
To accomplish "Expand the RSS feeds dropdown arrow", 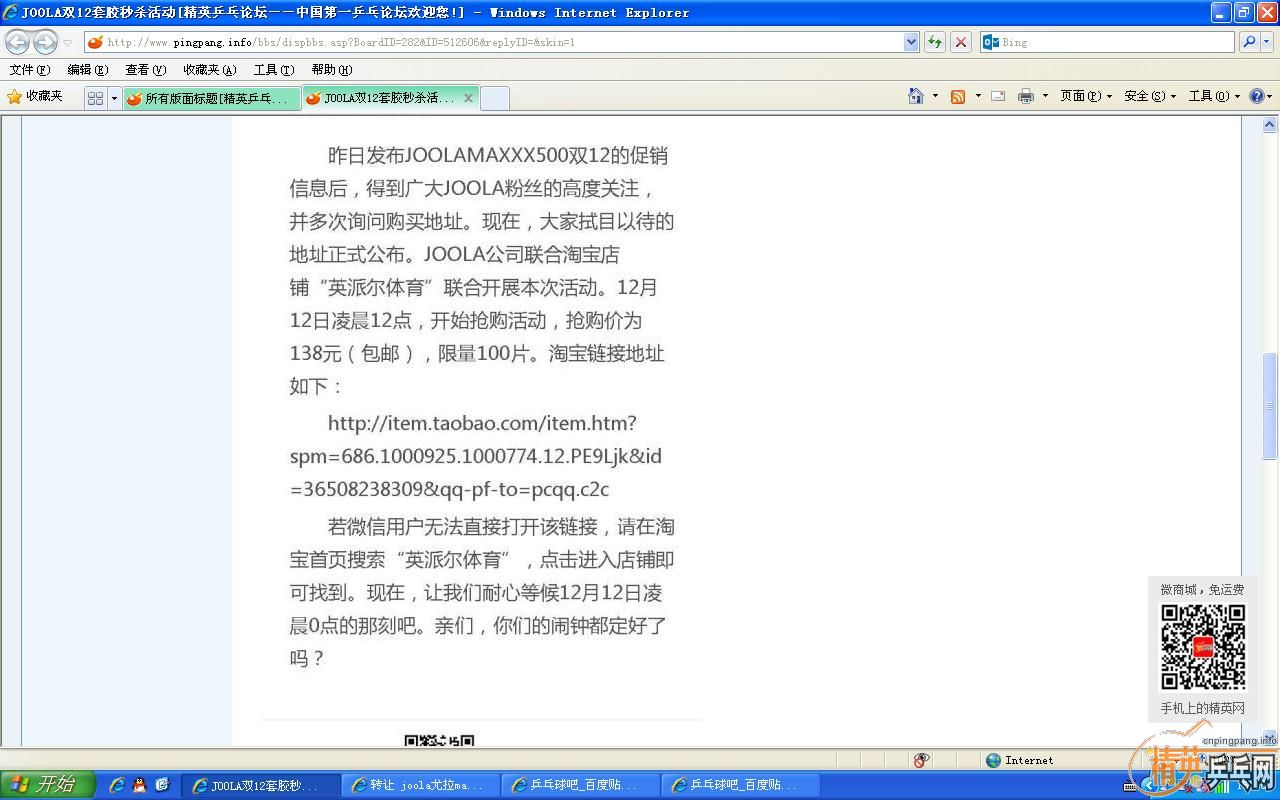I will [977, 96].
